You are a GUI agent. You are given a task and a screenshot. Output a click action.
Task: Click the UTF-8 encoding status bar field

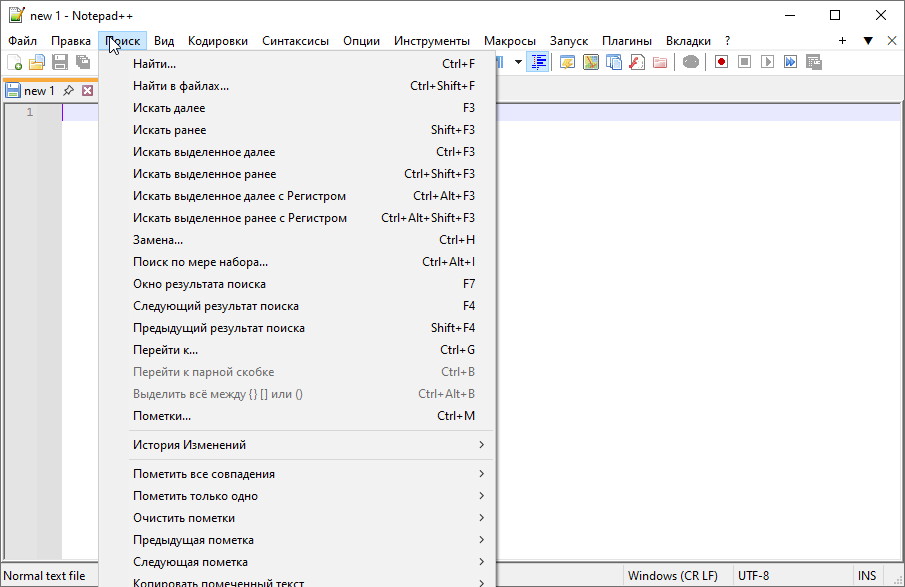point(793,575)
